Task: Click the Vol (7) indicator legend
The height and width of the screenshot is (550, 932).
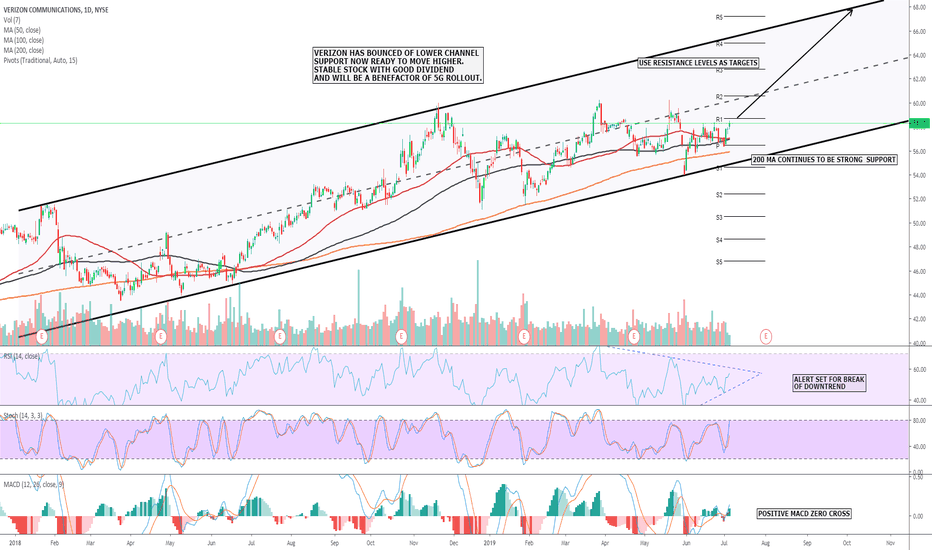Action: 12,20
